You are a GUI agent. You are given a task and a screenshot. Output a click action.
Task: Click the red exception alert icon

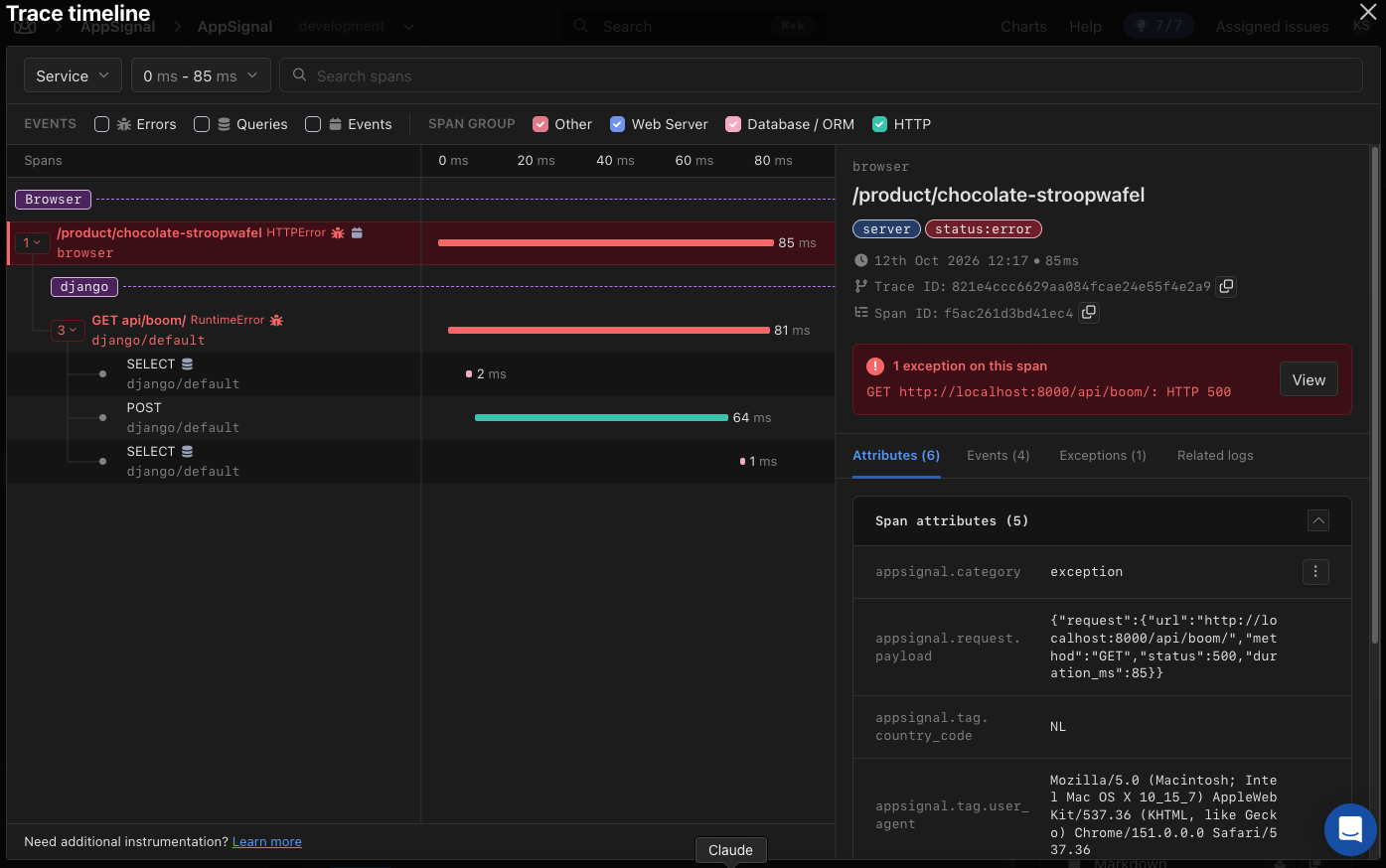[x=875, y=365]
